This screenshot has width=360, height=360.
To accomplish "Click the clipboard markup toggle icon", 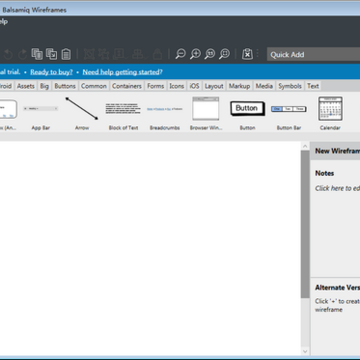I will [247, 54].
